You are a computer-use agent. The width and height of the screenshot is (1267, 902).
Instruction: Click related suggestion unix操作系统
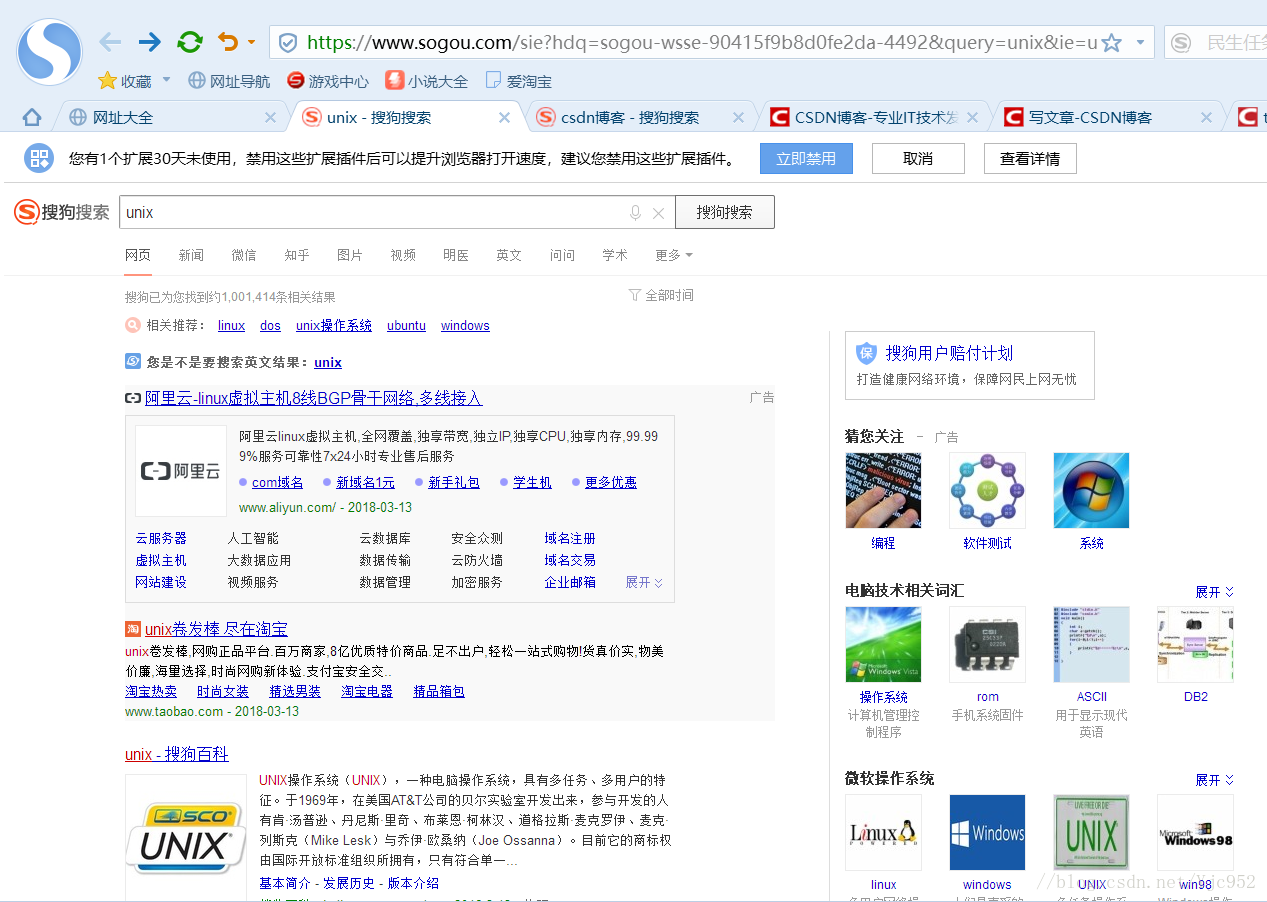[x=334, y=326]
